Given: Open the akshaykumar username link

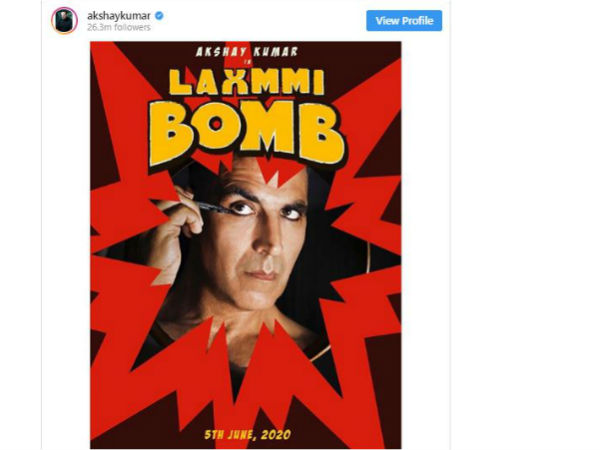Looking at the screenshot, I should [119, 16].
